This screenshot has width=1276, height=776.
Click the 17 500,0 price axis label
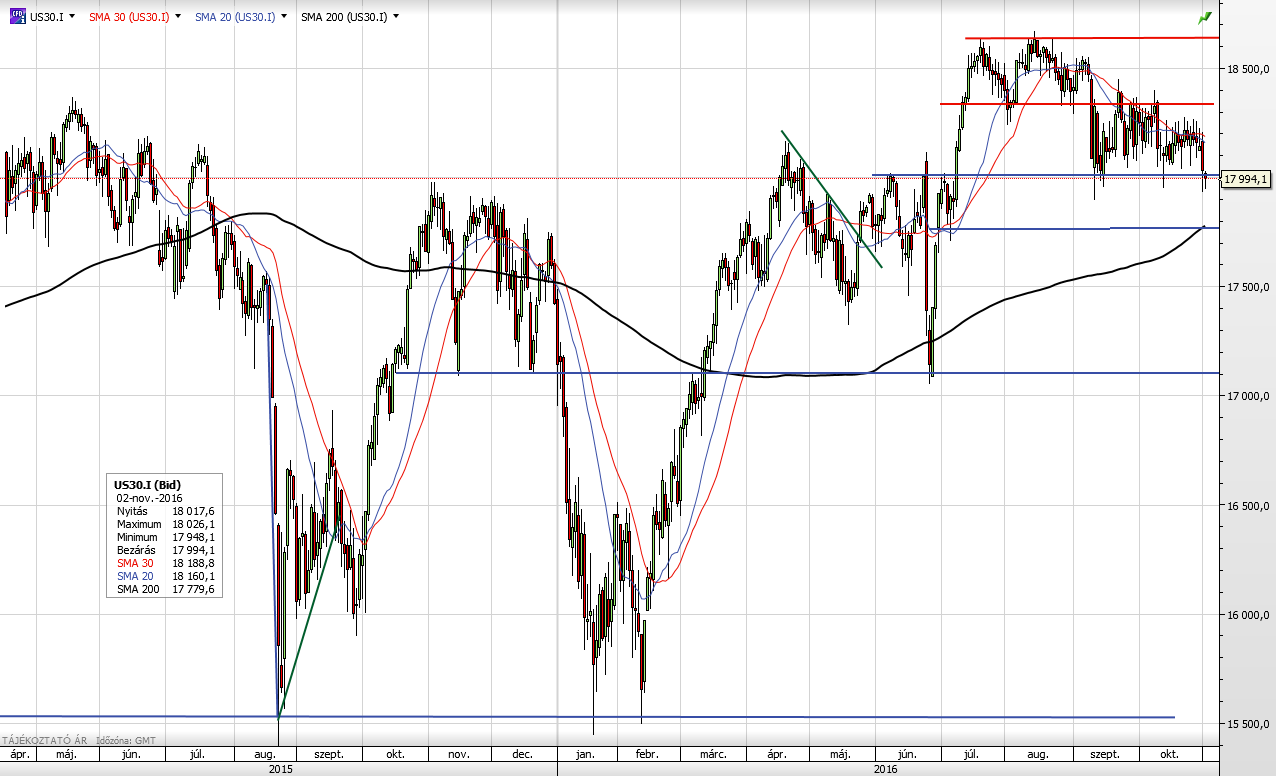(x=1248, y=287)
